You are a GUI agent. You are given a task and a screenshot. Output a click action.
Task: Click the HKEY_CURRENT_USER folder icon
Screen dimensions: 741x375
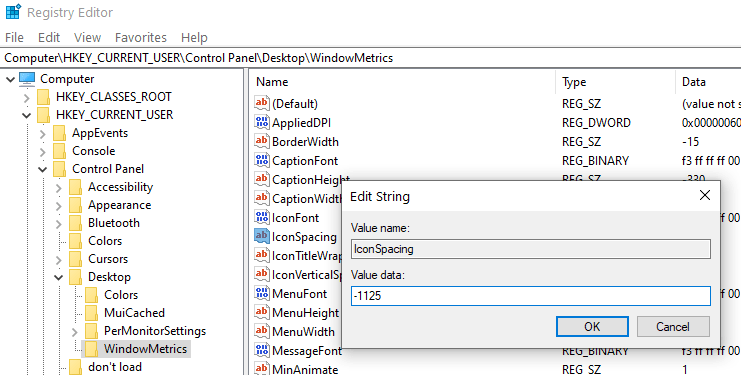(43, 115)
